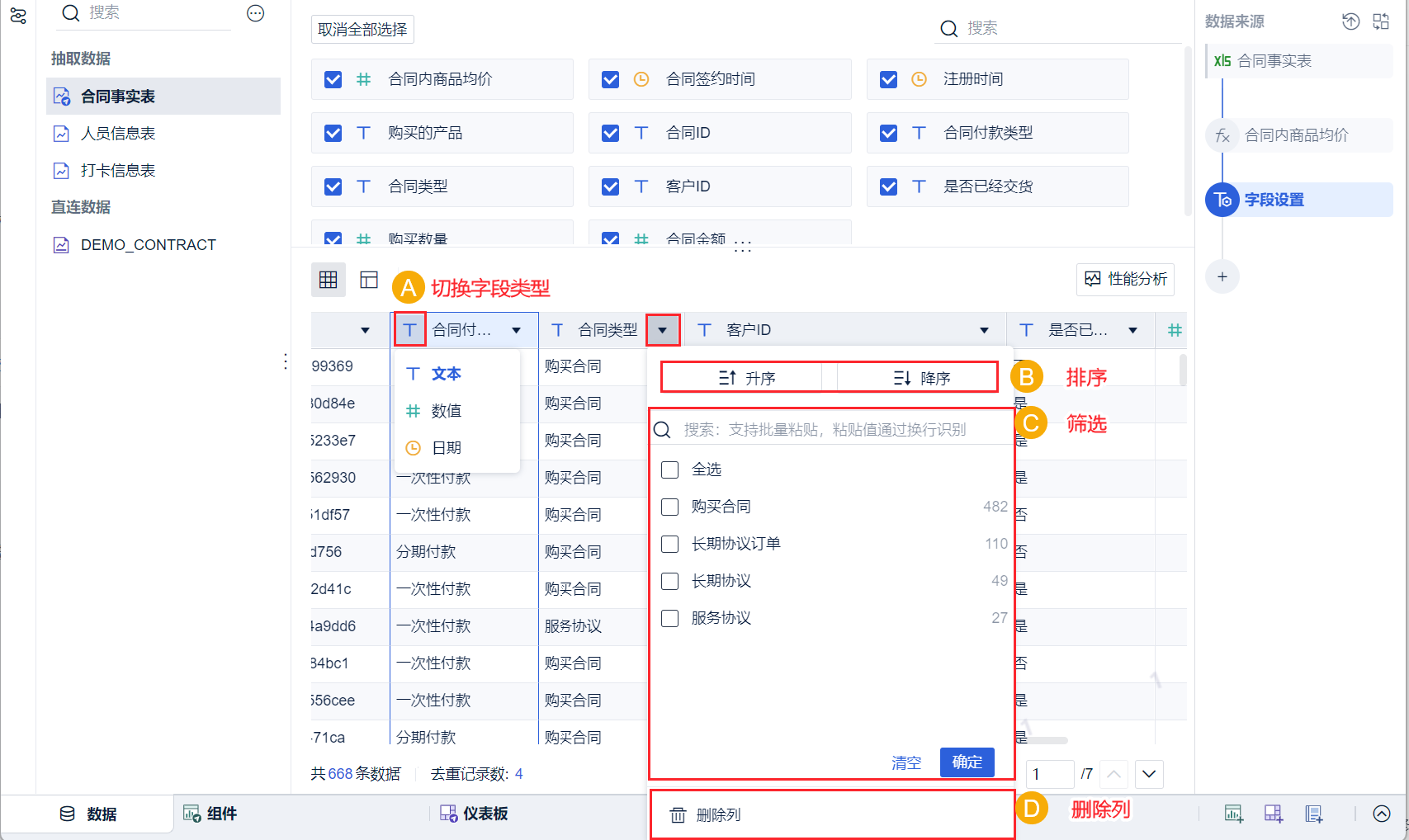The image size is (1409, 840).
Task: Uncheck the 合同签约时间 field checkbox
Action: (611, 79)
